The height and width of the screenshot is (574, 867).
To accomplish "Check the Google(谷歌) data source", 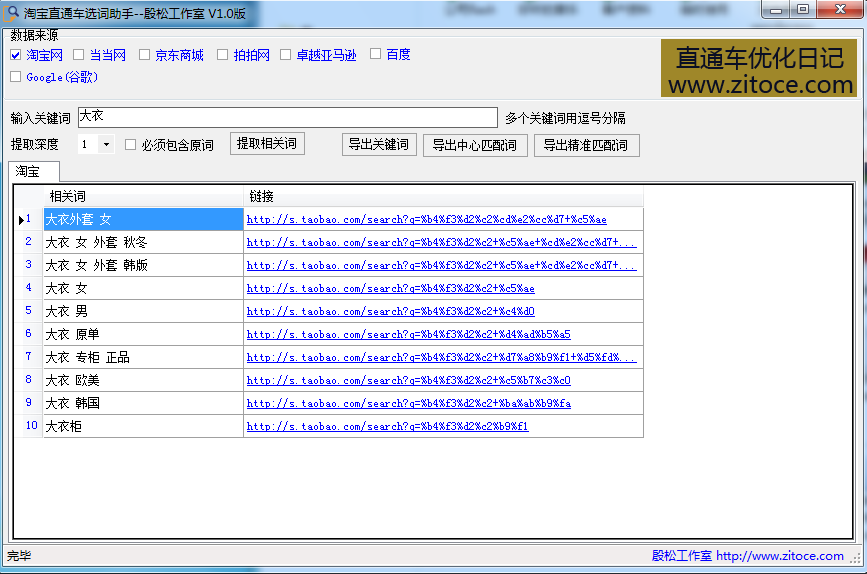I will coord(15,77).
